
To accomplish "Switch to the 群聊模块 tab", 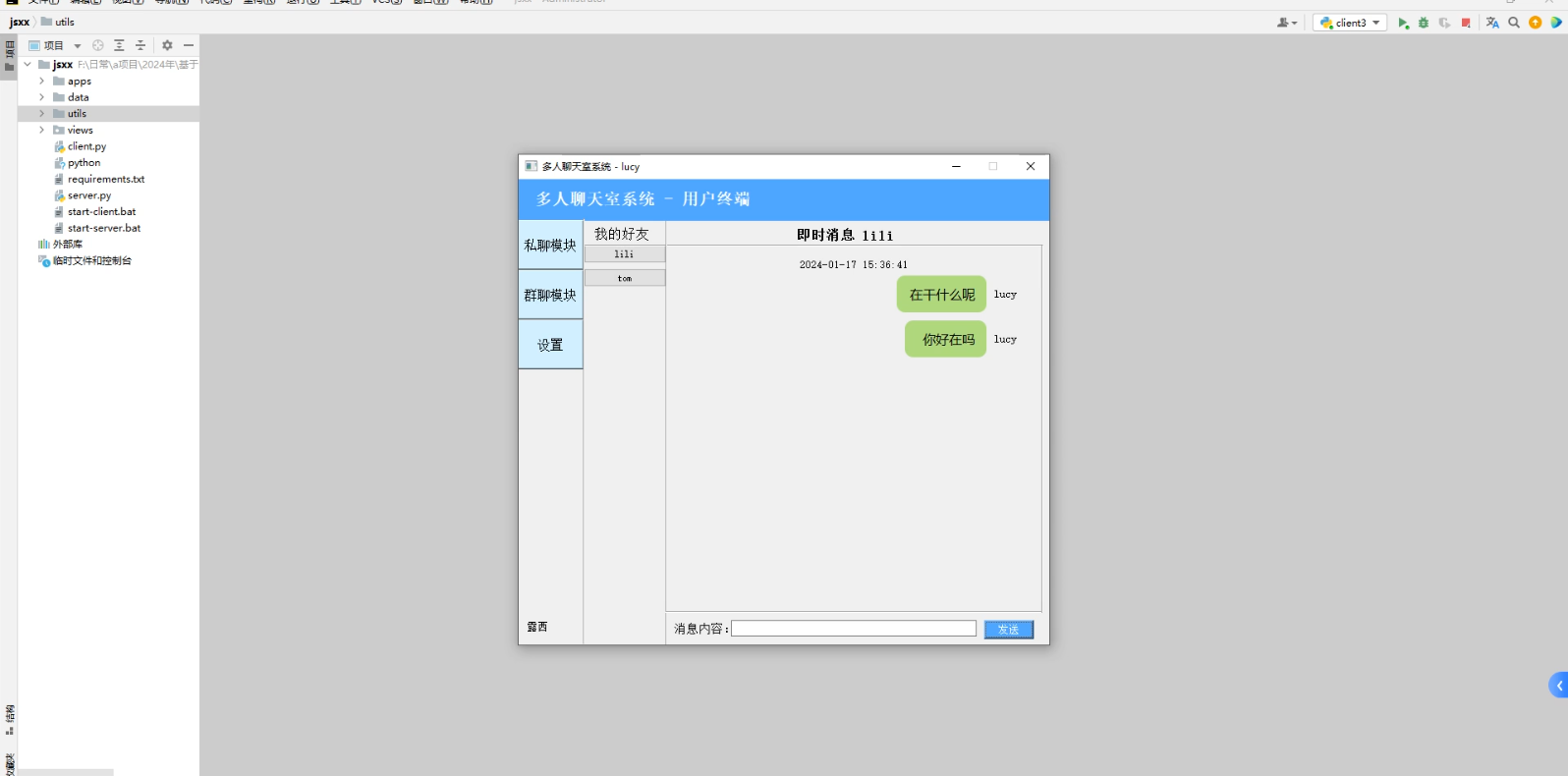I will 550,295.
